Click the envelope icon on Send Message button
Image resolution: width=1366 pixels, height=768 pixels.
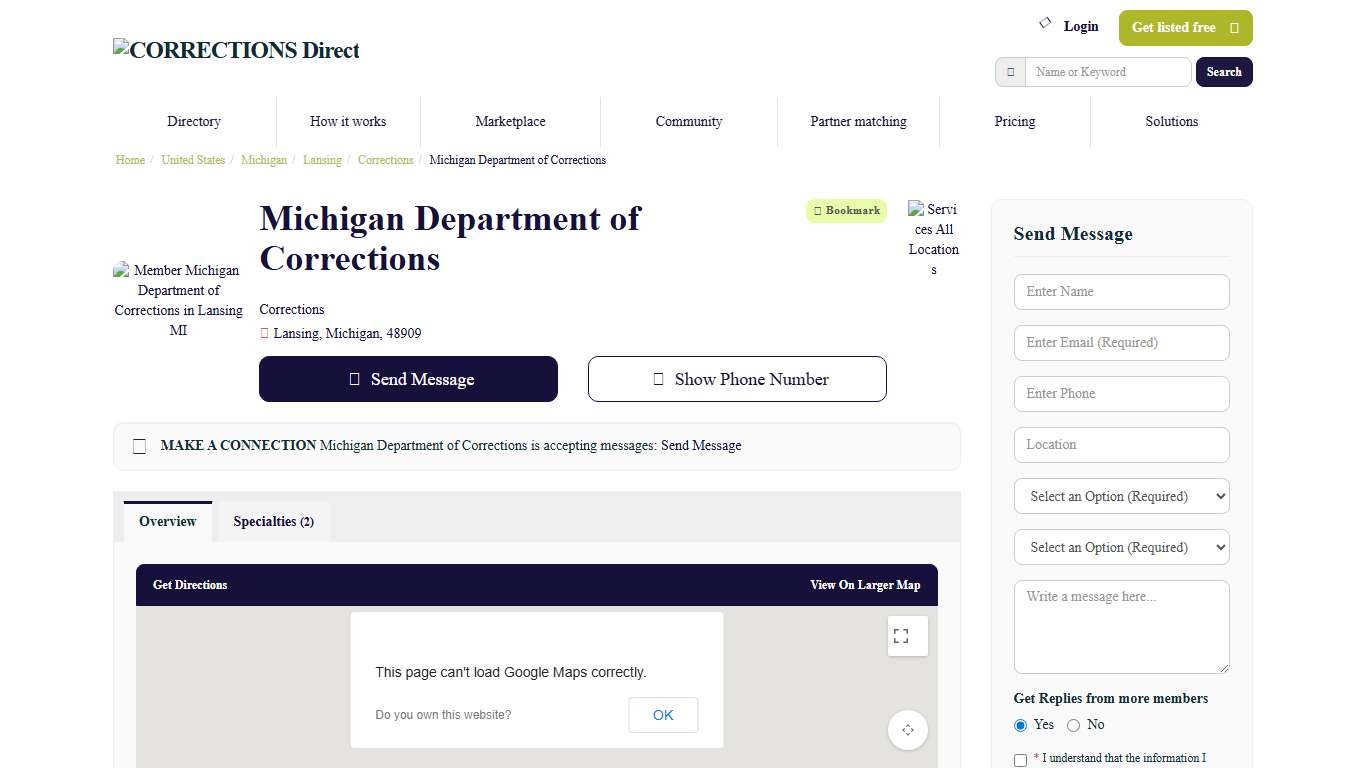point(353,379)
